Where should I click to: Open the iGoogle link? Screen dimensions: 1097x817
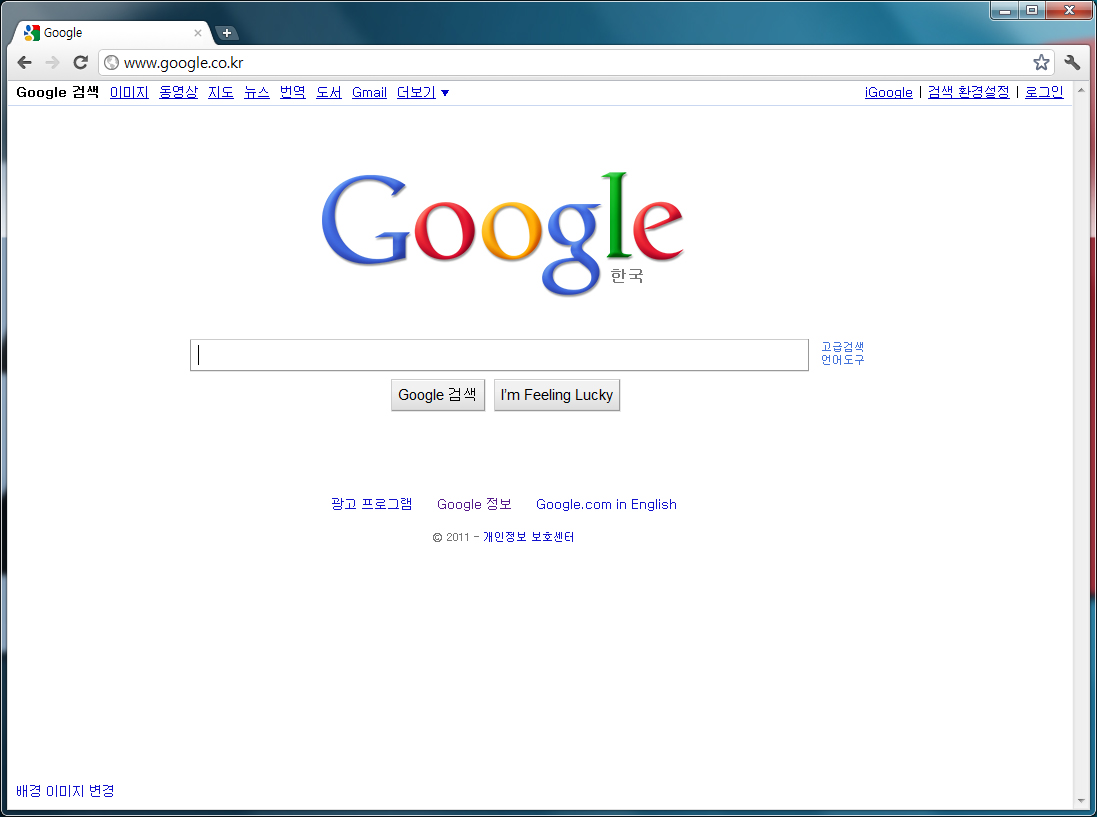pyautogui.click(x=889, y=92)
